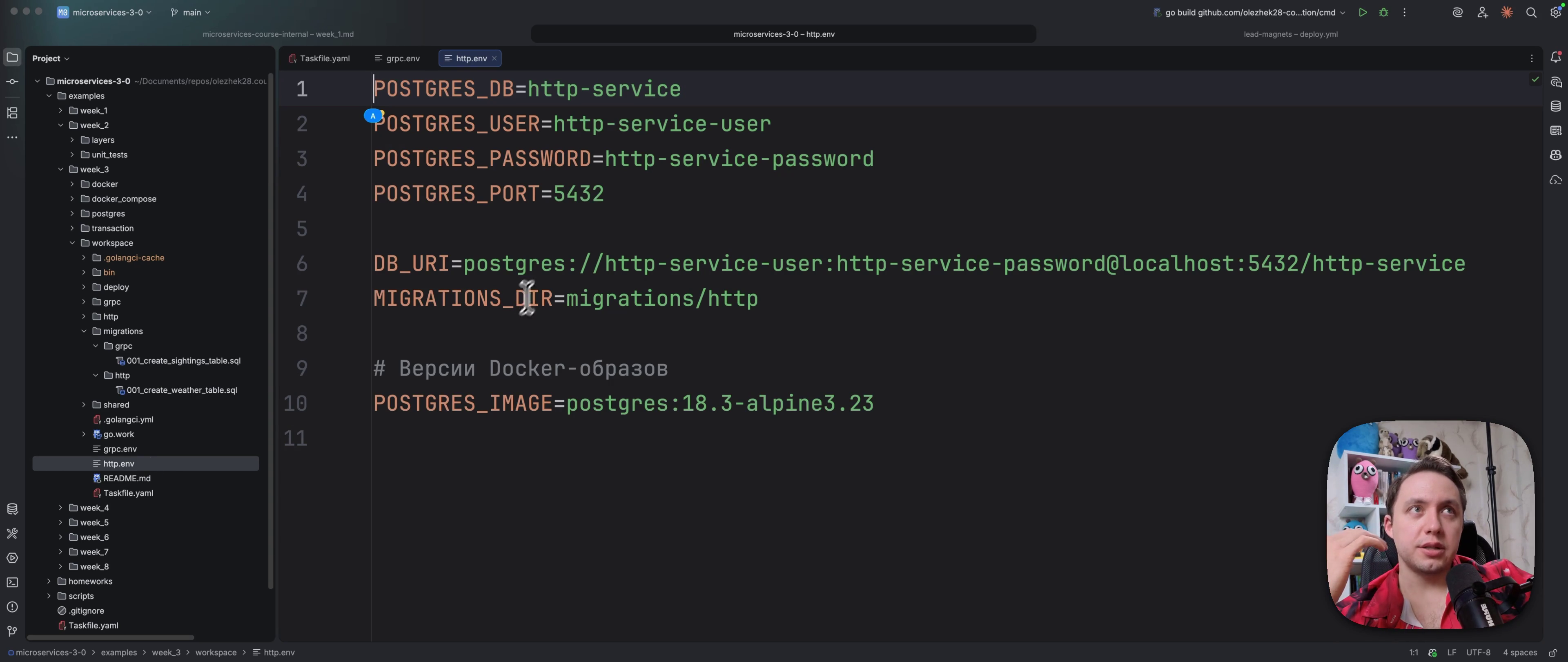The height and width of the screenshot is (662, 1568).
Task: Open the Problems tool window
Action: click(12, 606)
